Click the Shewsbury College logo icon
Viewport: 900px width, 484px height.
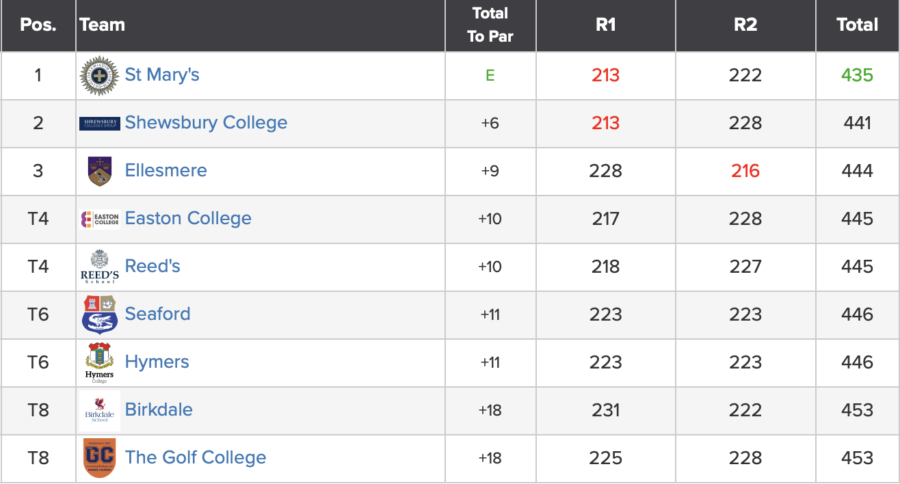point(99,123)
